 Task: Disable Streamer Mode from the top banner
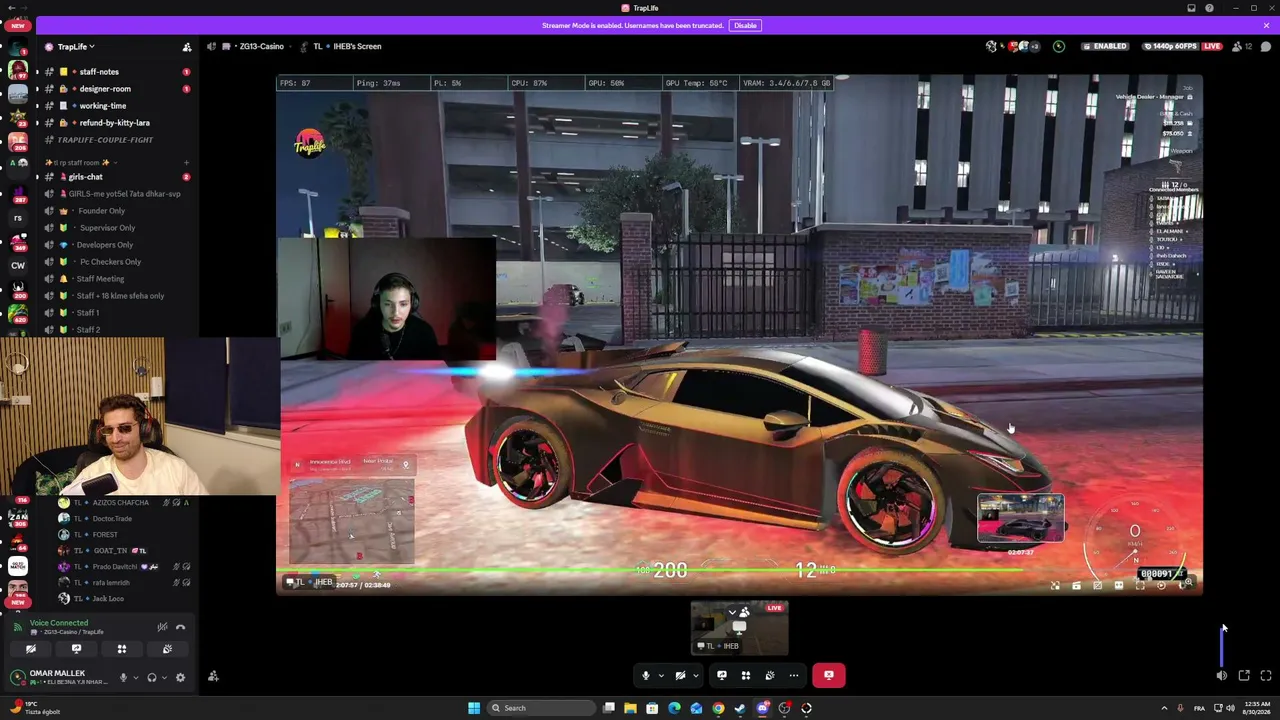tap(745, 25)
